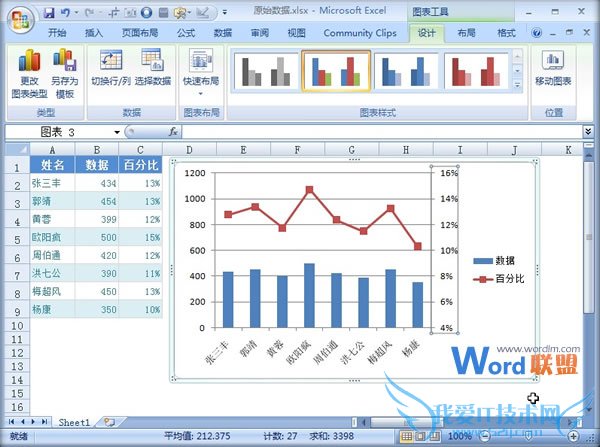This screenshot has height=447, width=600.
Task: Click the Select All corner button
Action: [18, 149]
